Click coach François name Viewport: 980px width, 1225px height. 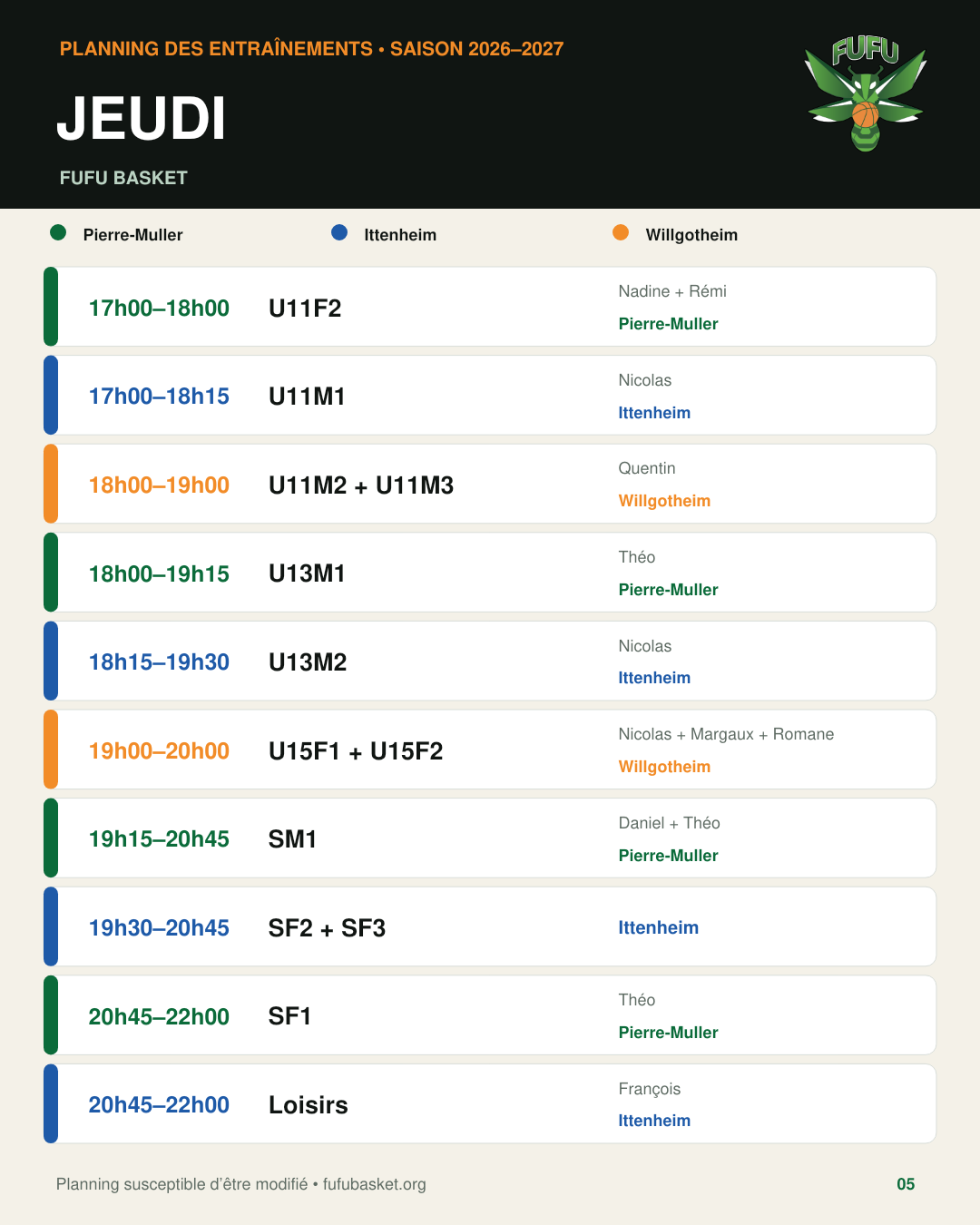click(x=649, y=1089)
